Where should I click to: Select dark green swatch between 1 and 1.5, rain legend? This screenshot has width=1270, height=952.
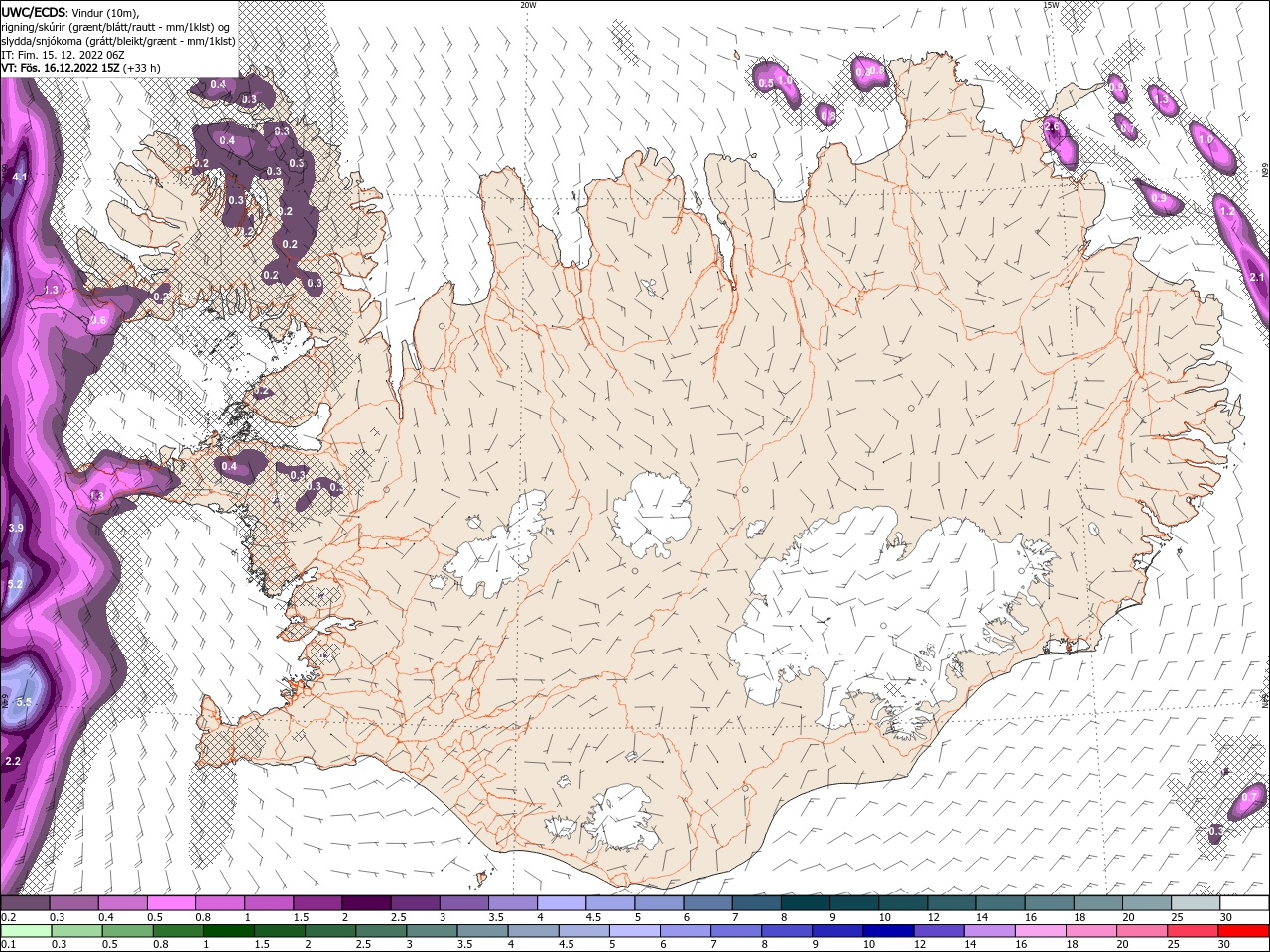(228, 930)
